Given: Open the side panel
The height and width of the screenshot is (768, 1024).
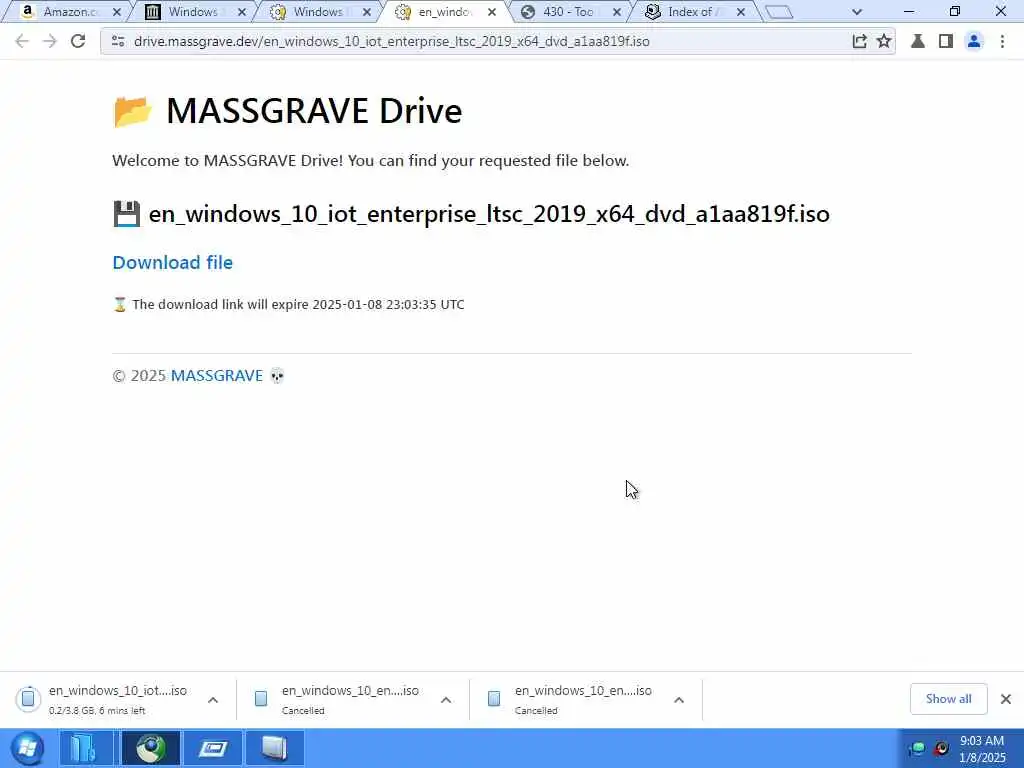Looking at the screenshot, I should point(946,41).
